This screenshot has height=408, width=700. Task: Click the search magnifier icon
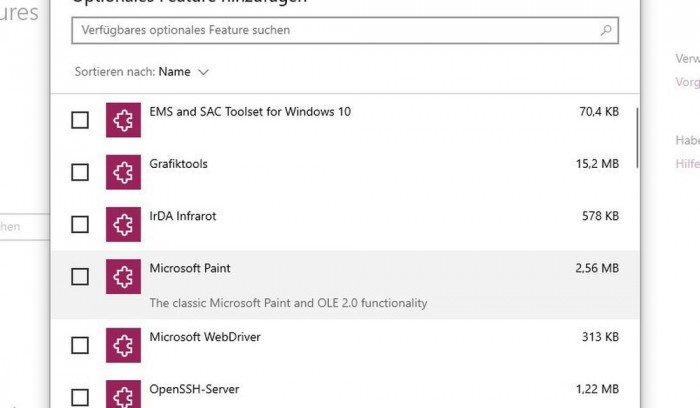click(x=606, y=31)
